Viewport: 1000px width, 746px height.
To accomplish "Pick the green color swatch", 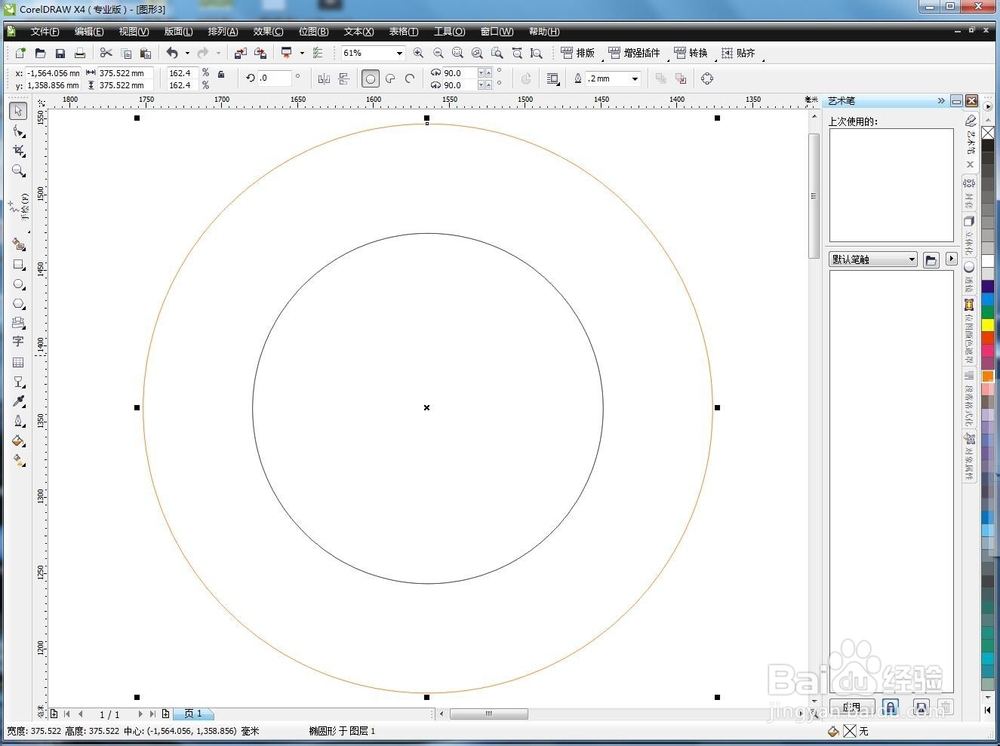I will tap(988, 312).
